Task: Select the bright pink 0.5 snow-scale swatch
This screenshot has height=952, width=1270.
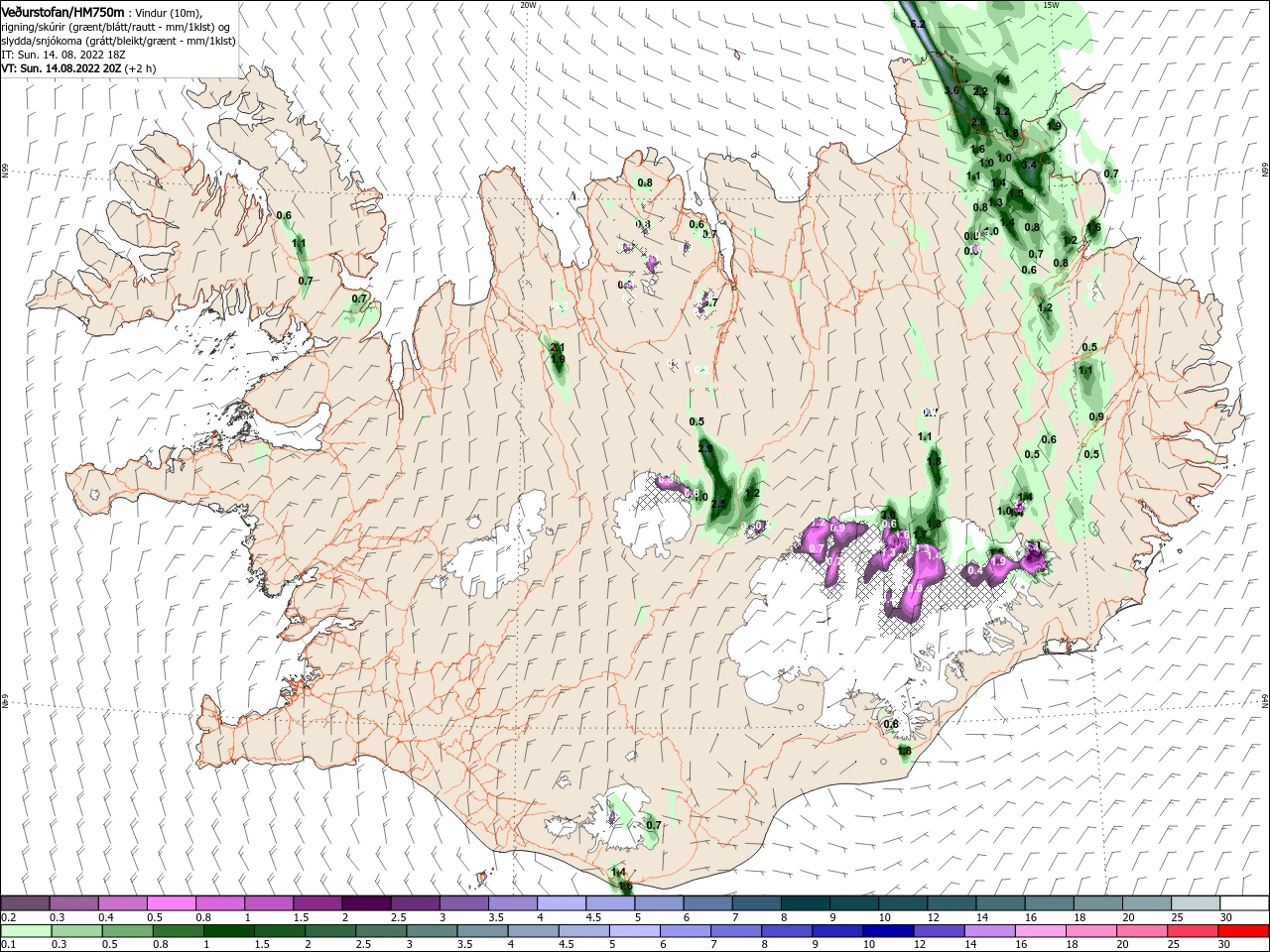Action: pos(171,903)
